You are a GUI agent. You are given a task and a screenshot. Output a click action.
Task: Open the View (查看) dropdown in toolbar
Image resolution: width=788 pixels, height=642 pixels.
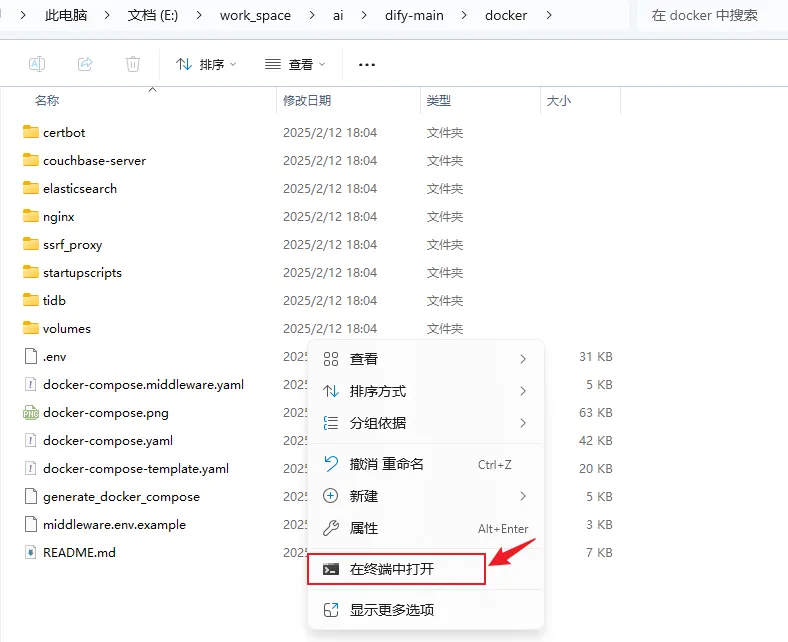[297, 64]
